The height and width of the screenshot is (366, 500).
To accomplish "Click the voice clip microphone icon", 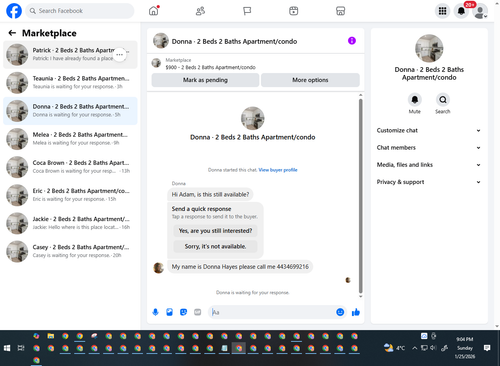I will (155, 312).
